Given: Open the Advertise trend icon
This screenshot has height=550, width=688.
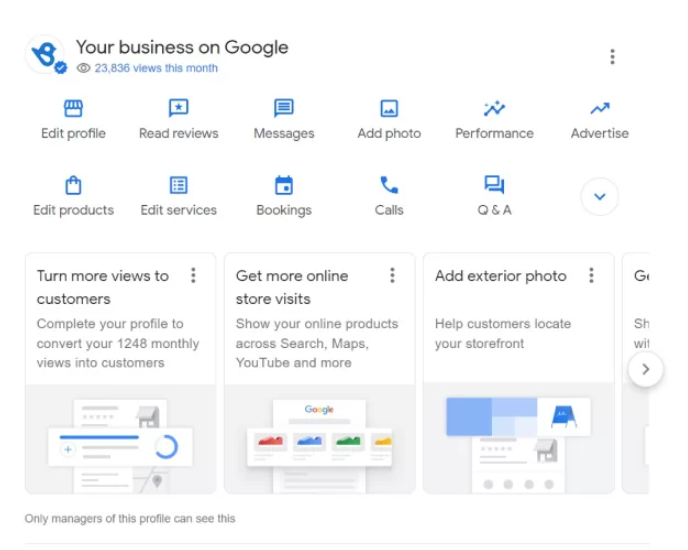Looking at the screenshot, I should [x=600, y=108].
